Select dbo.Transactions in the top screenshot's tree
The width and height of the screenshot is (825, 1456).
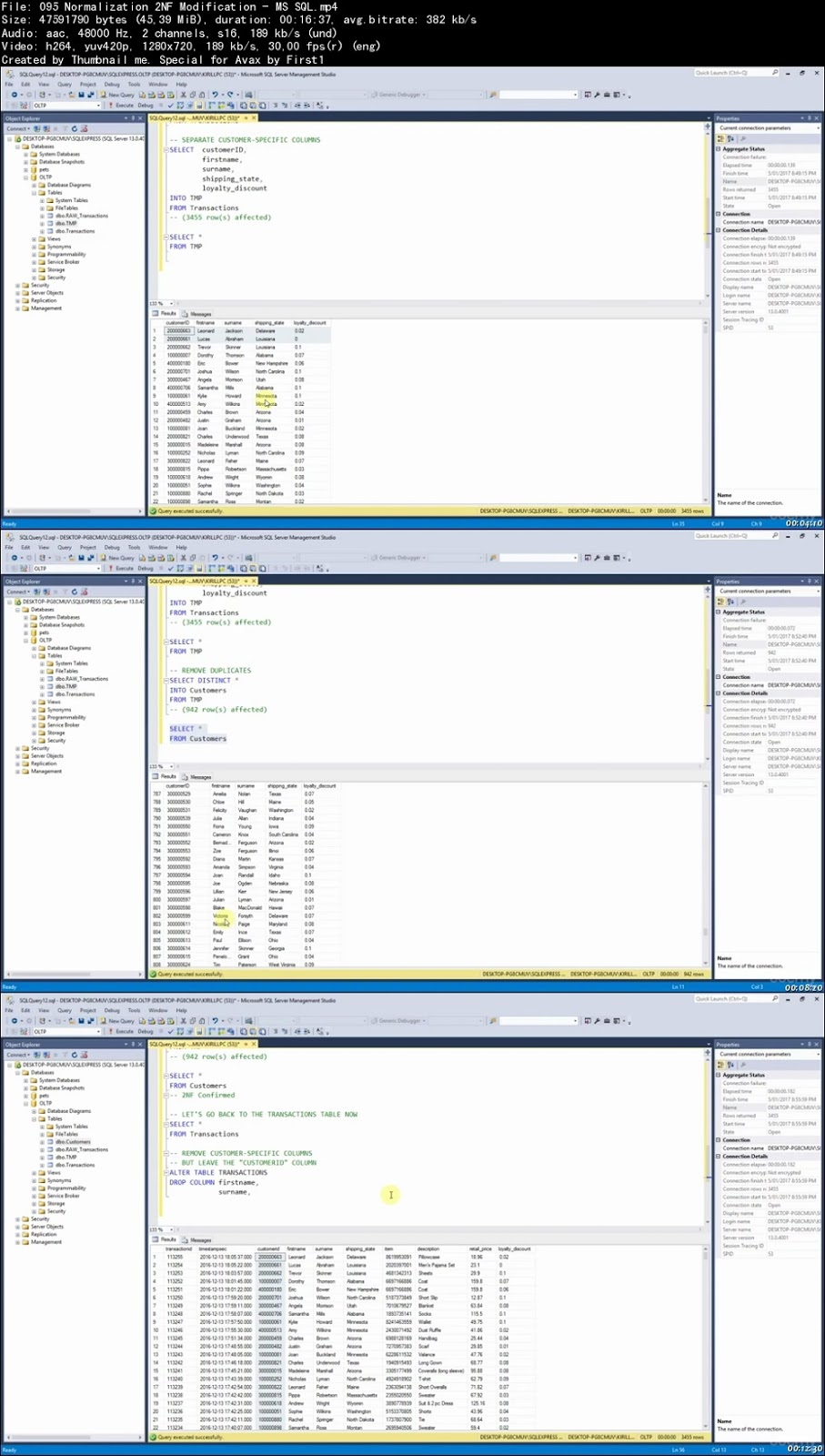75,231
